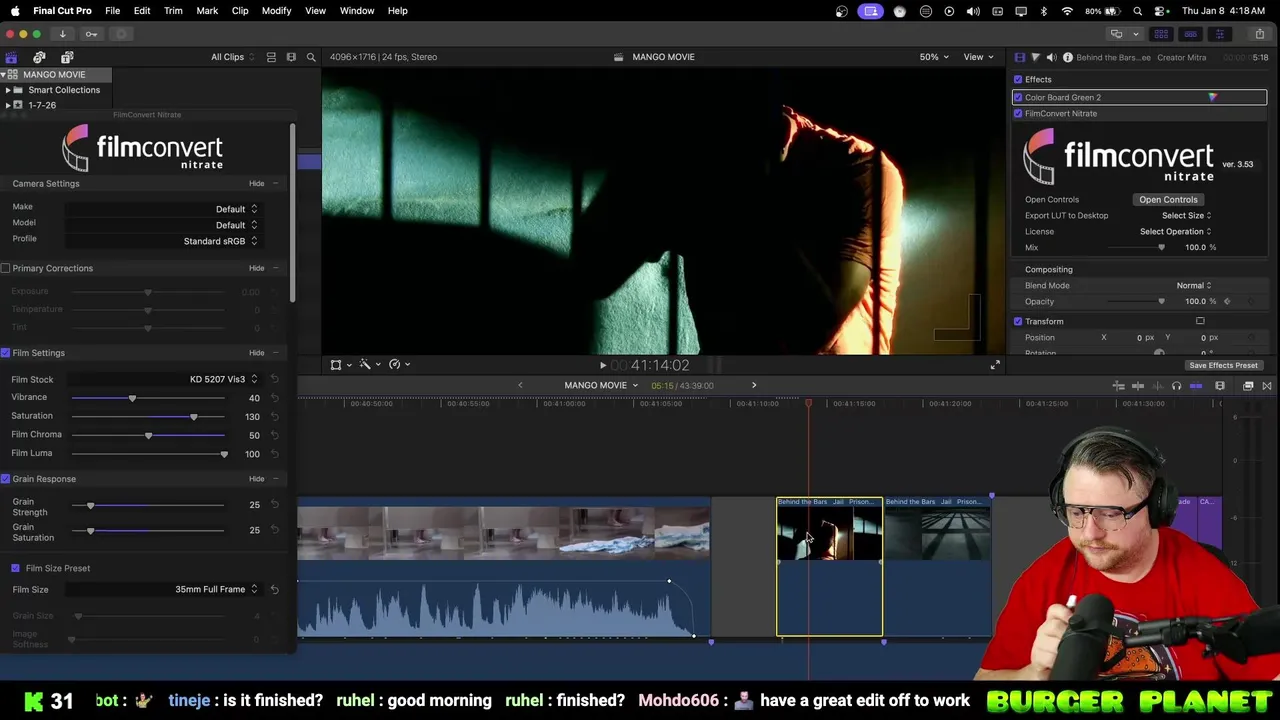
Task: Click the Share export icon
Action: click(x=1259, y=34)
